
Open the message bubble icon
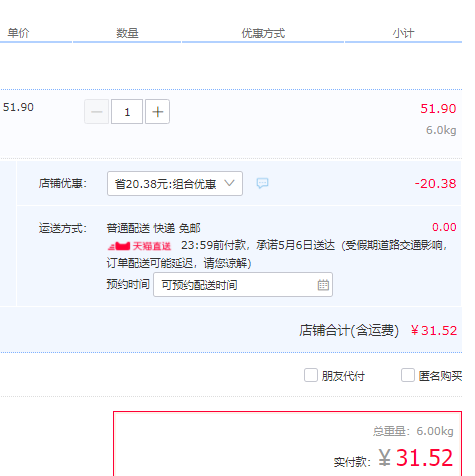(x=262, y=183)
